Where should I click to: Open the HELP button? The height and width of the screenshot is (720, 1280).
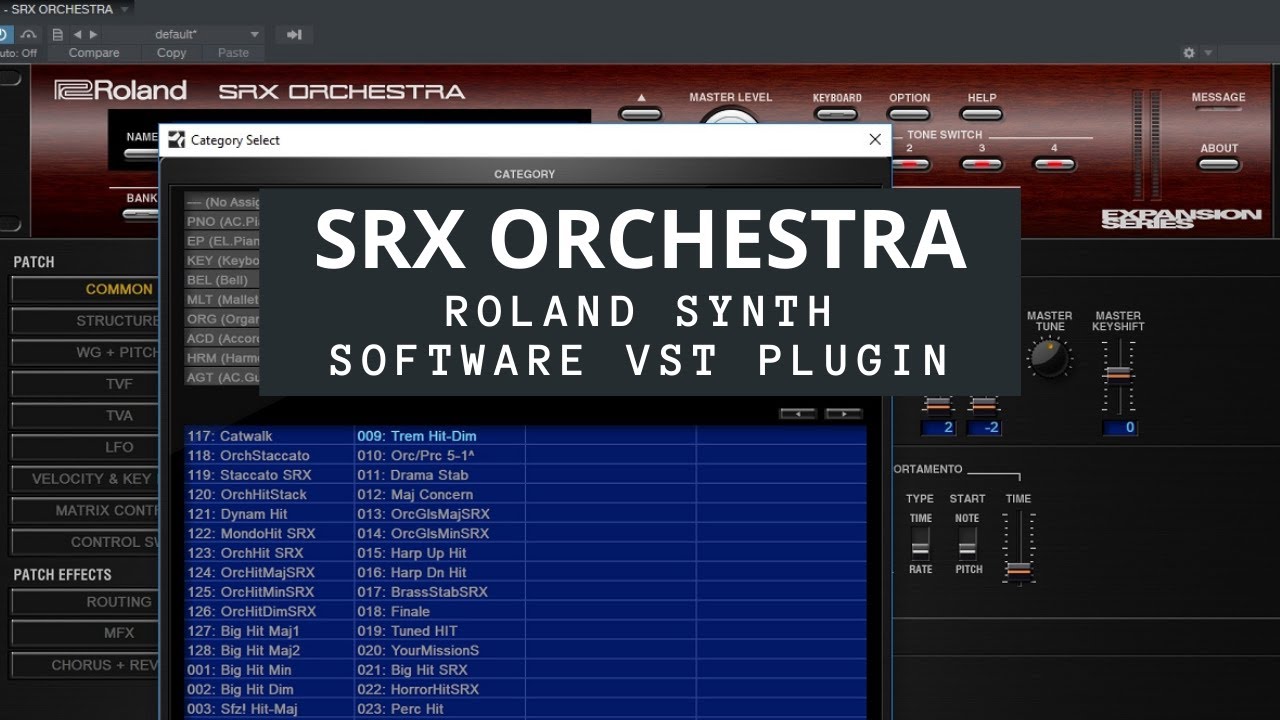tap(982, 113)
